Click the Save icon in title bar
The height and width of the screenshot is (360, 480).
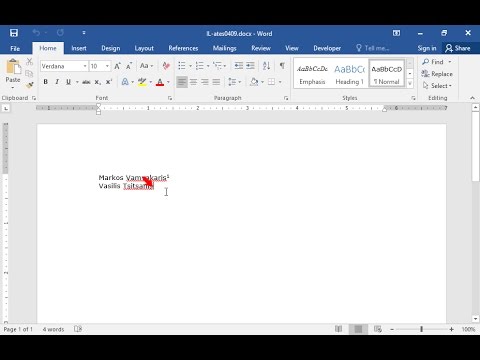click(14, 33)
